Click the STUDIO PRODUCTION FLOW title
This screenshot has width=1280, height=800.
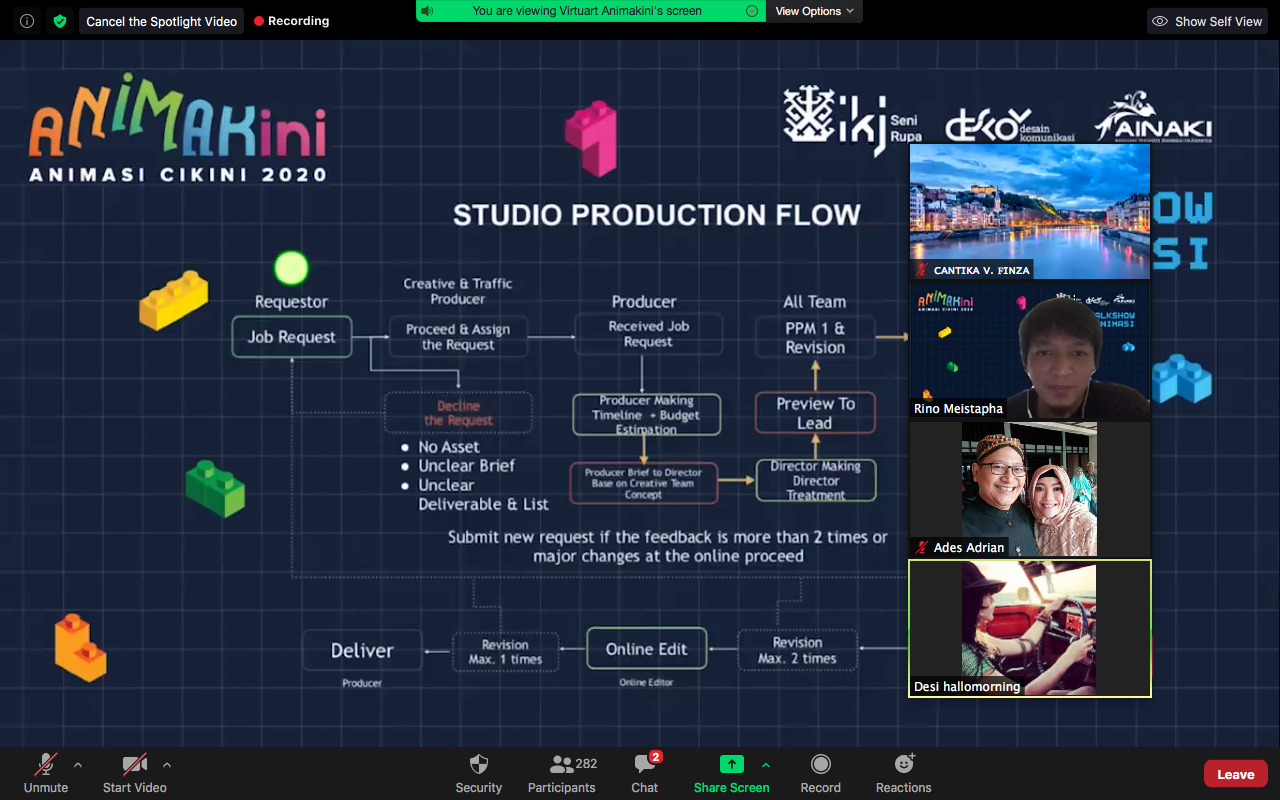[x=657, y=215]
